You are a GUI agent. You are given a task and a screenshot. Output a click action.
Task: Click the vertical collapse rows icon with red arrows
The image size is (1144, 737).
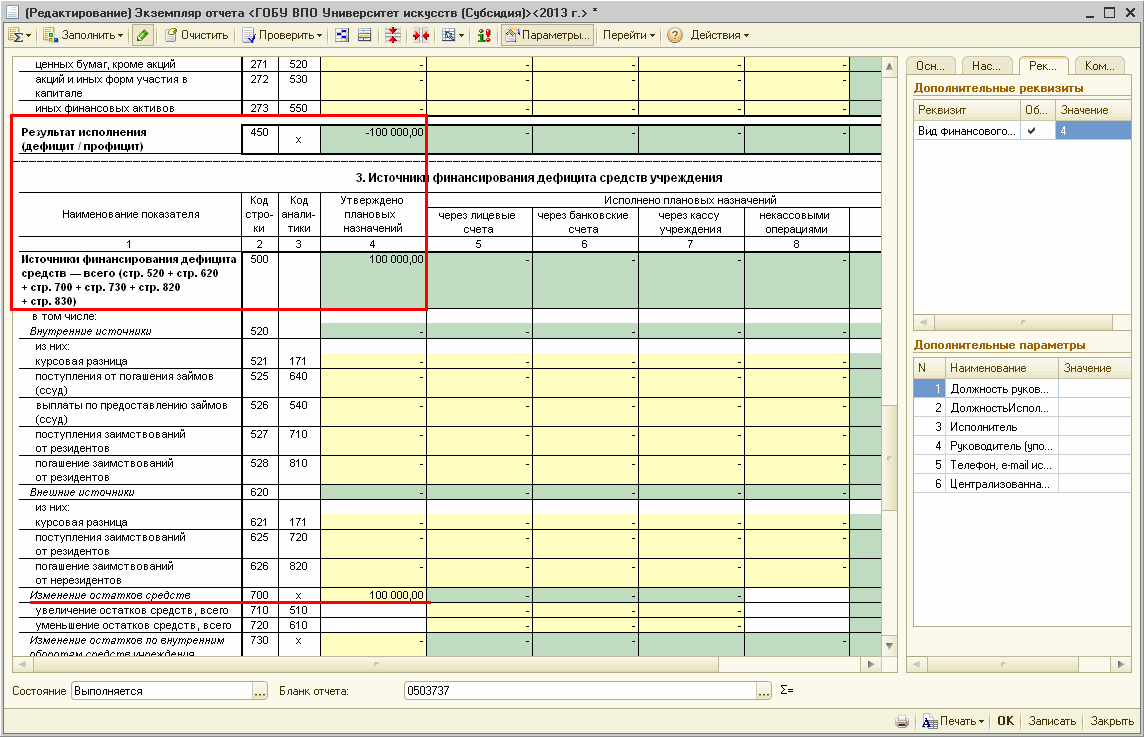click(392, 35)
